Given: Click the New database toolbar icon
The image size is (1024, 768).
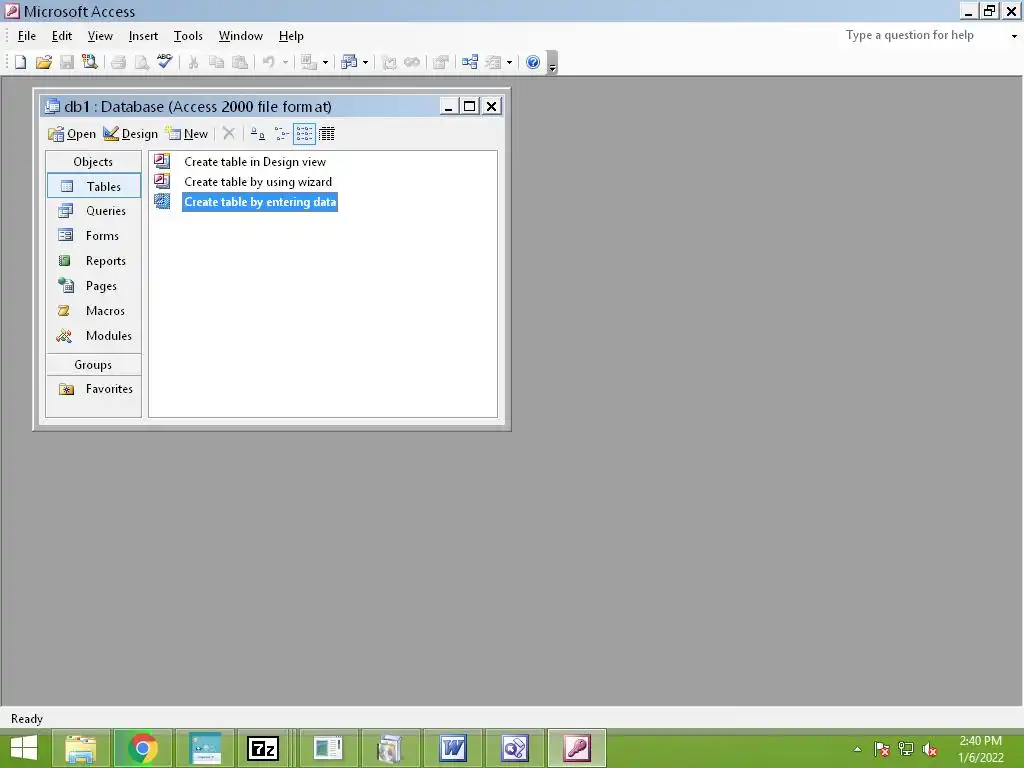Looking at the screenshot, I should tap(20, 62).
